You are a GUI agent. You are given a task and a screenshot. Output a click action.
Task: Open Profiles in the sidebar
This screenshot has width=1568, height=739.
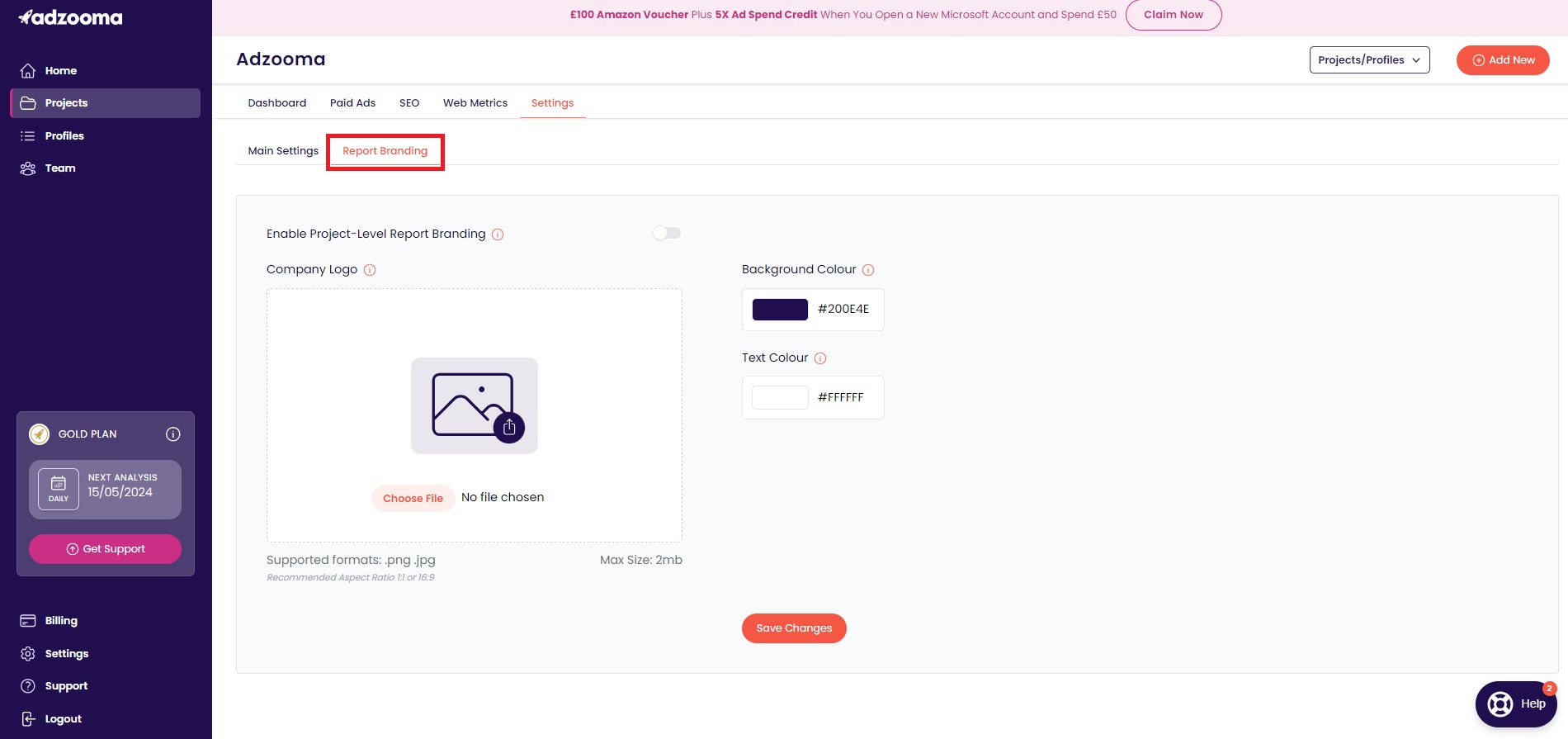pos(64,136)
